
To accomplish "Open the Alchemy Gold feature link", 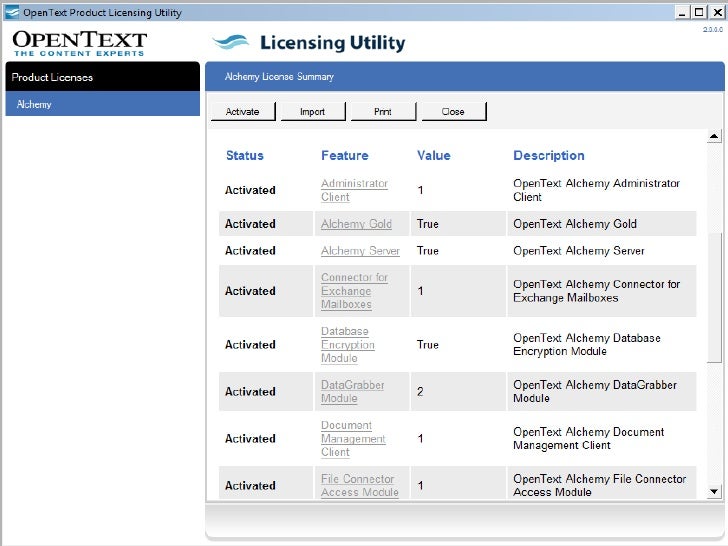I will (x=356, y=224).
